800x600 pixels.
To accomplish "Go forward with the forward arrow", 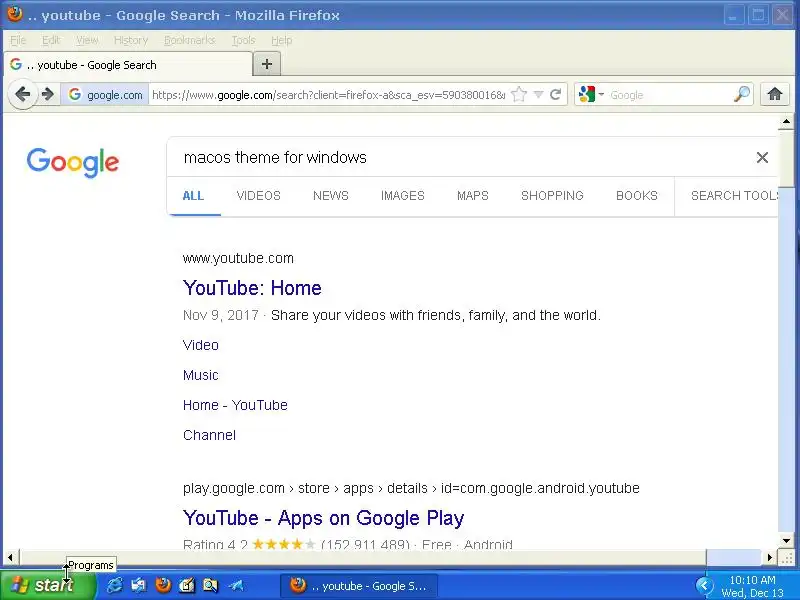I will pos(47,94).
